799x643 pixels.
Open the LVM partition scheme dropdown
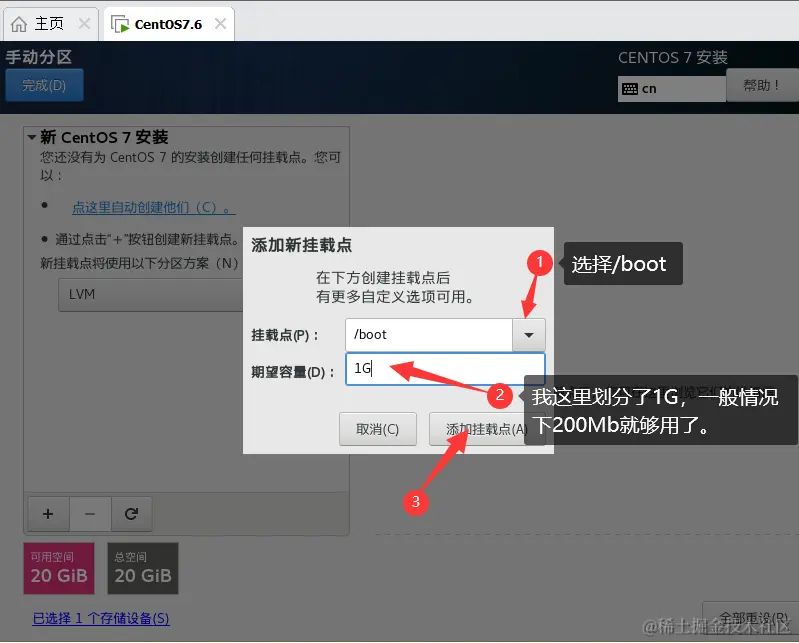(x=151, y=294)
